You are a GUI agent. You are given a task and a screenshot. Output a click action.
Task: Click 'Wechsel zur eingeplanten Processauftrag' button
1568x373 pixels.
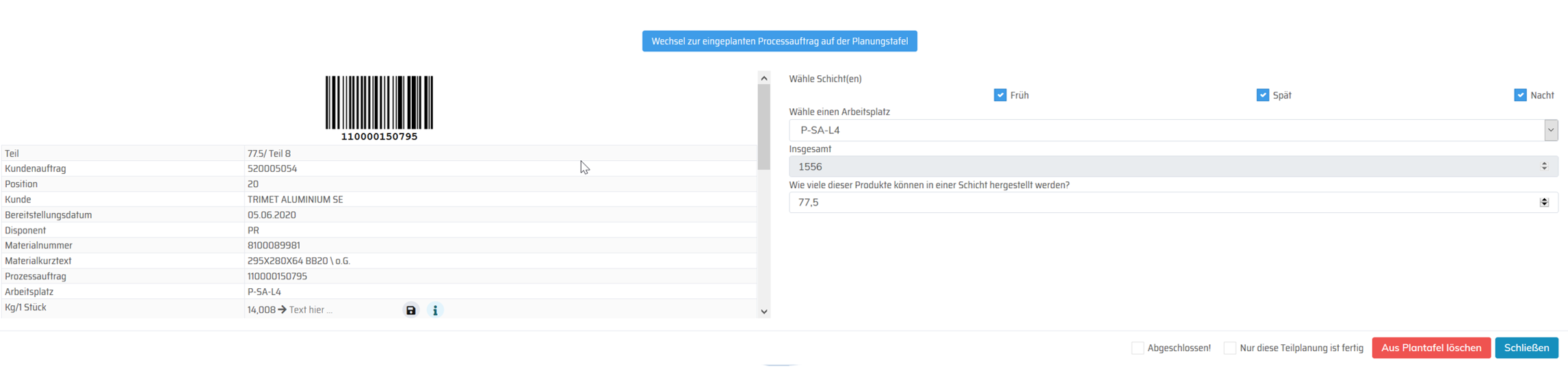[779, 41]
